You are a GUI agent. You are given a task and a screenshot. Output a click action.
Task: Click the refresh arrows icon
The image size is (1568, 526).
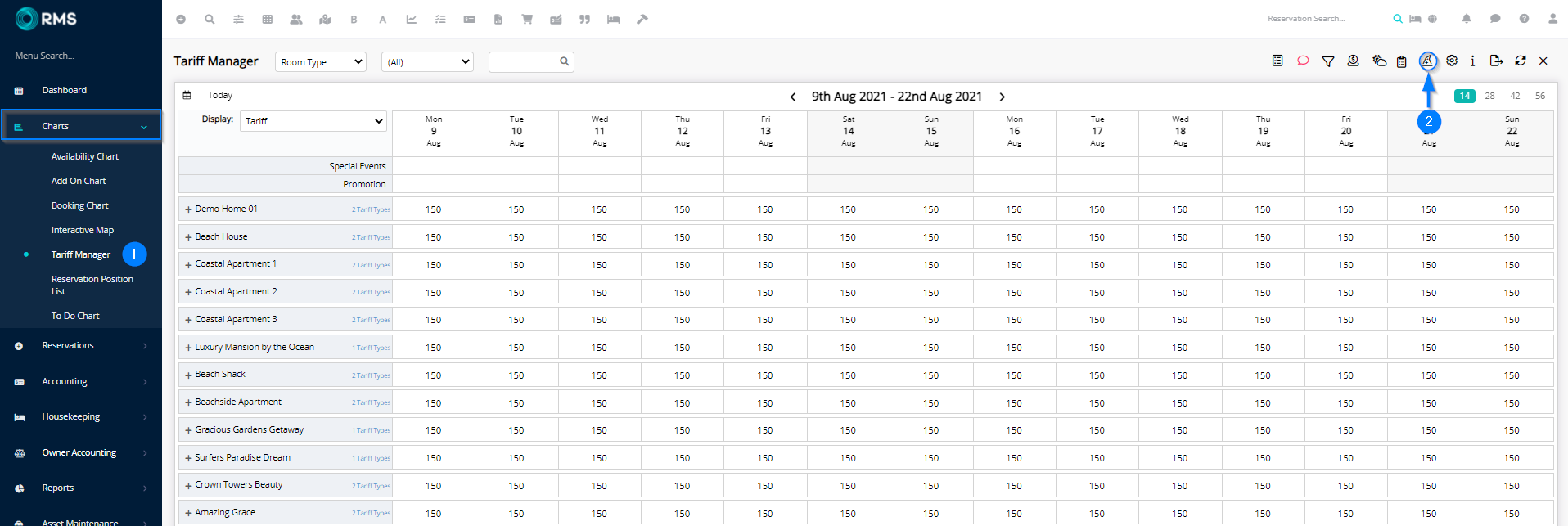coord(1521,61)
